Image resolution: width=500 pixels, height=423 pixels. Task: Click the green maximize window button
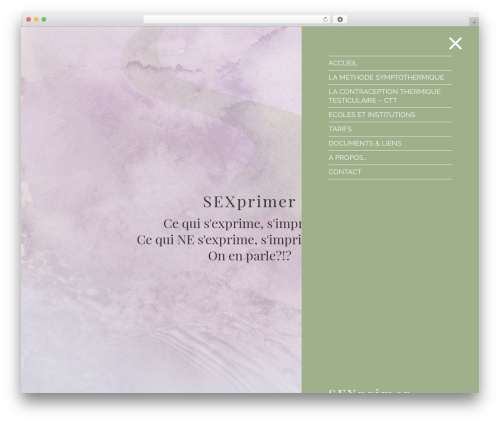click(x=44, y=20)
